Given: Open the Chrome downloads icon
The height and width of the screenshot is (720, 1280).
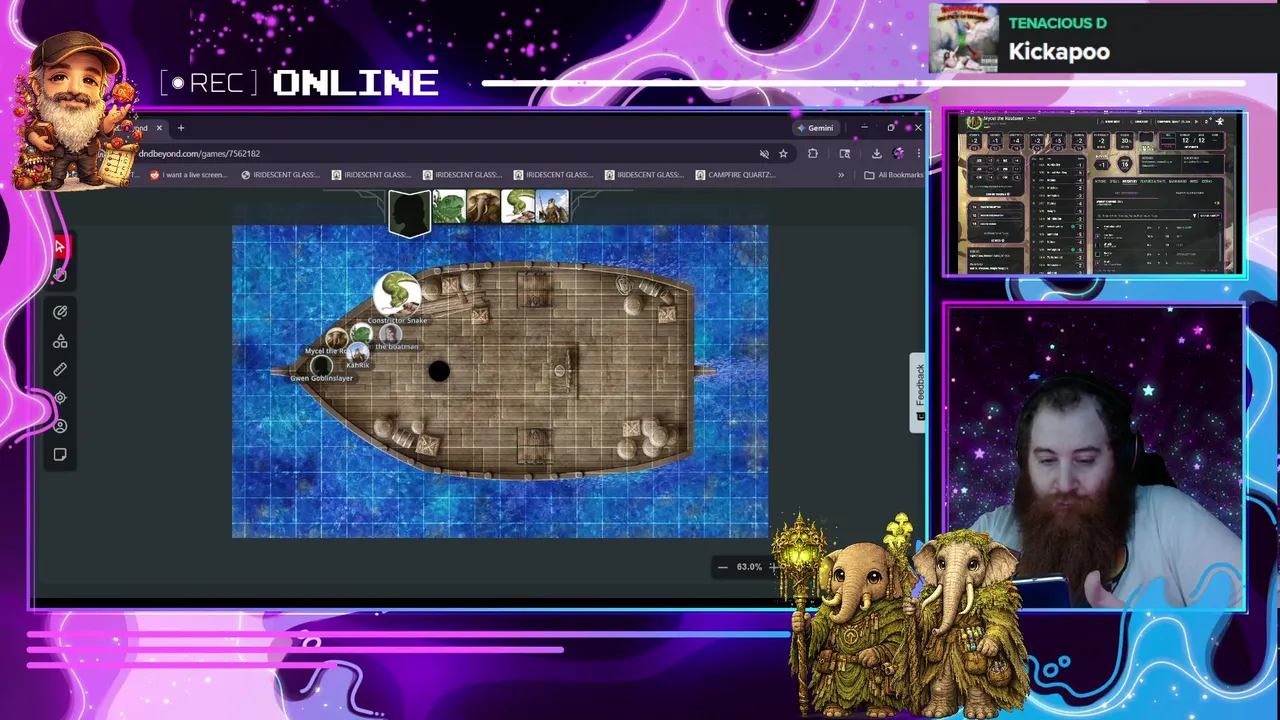Looking at the screenshot, I should (x=876, y=154).
